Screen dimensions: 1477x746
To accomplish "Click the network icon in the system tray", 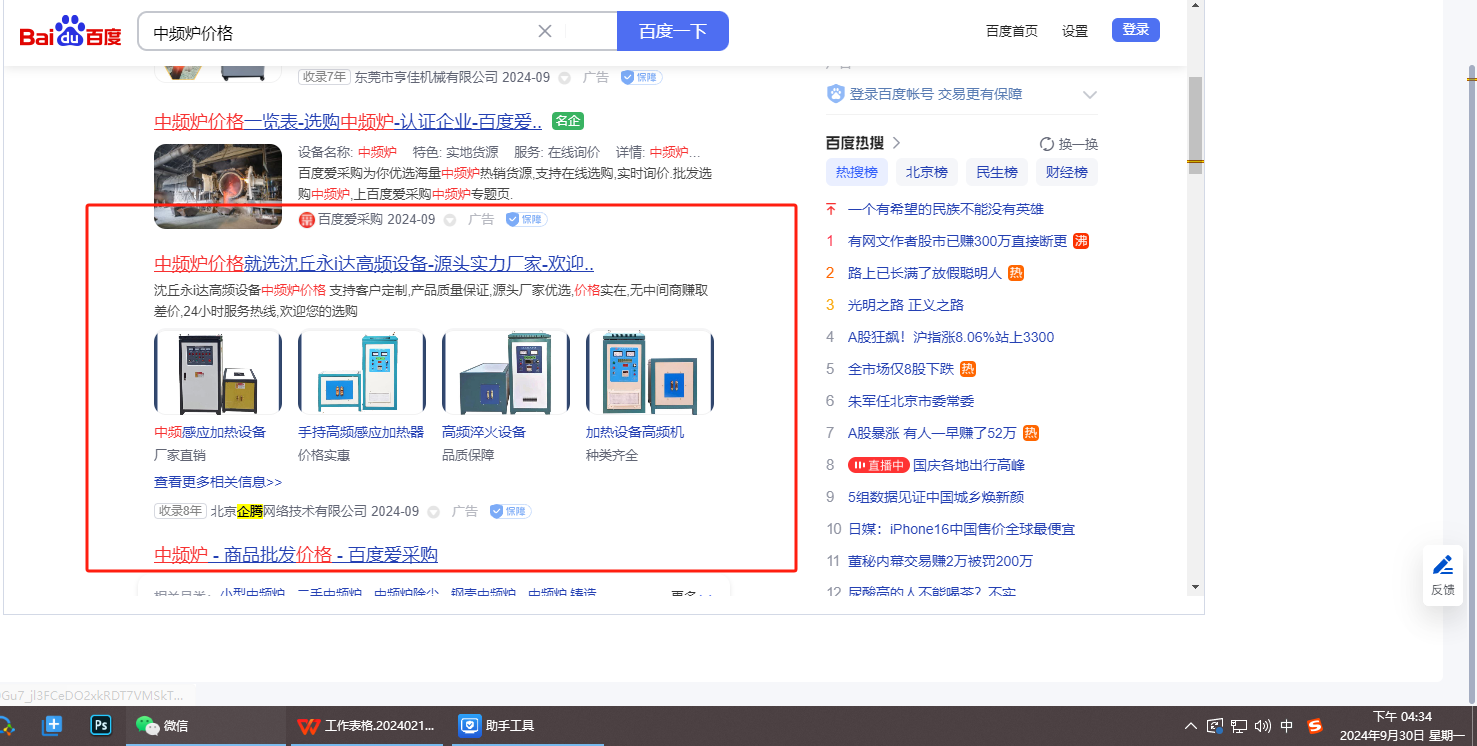I will click(x=1239, y=726).
